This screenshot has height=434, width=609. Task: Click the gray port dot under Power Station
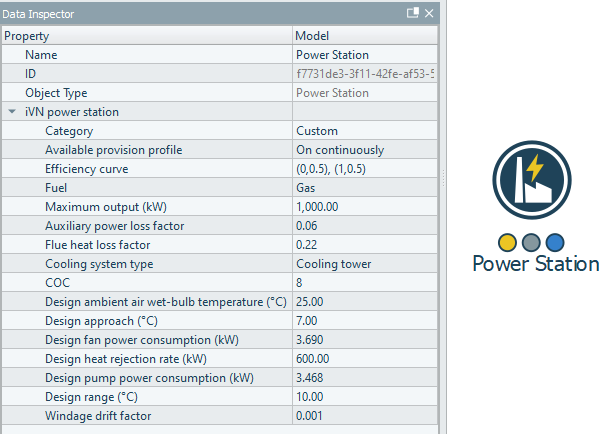531,242
